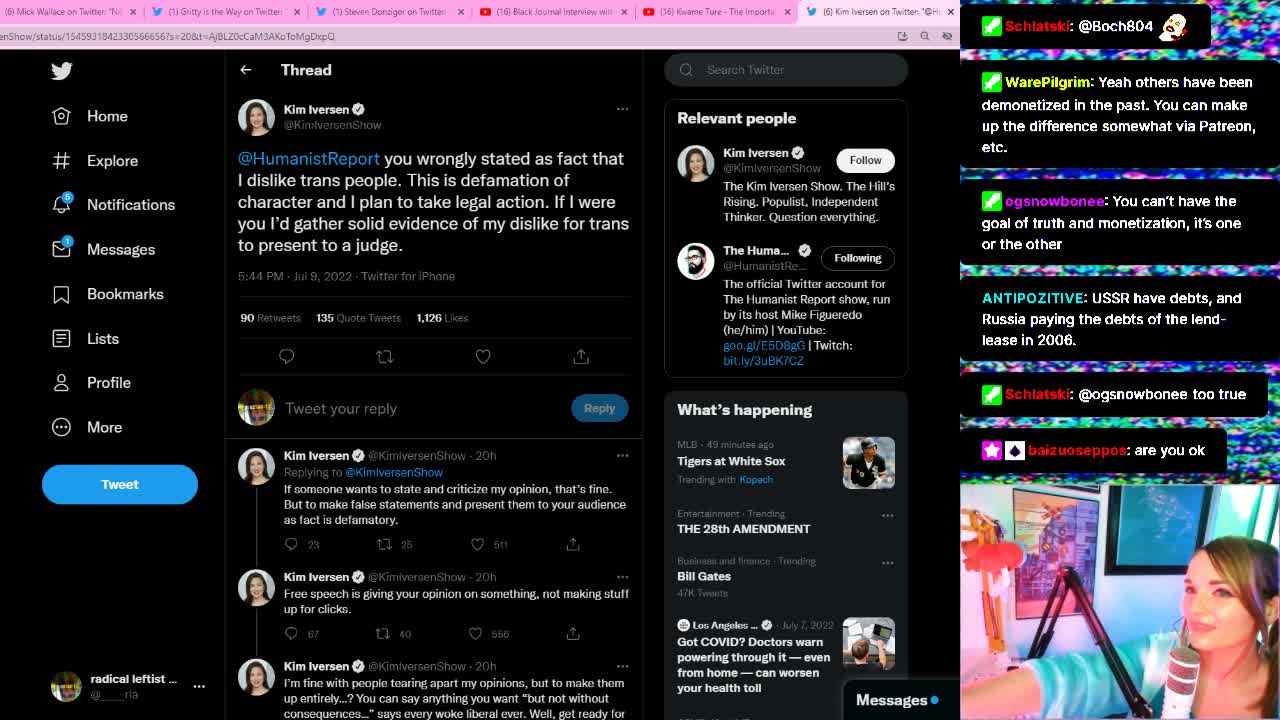Click the Reply button
The width and height of the screenshot is (1280, 720).
[x=599, y=408]
